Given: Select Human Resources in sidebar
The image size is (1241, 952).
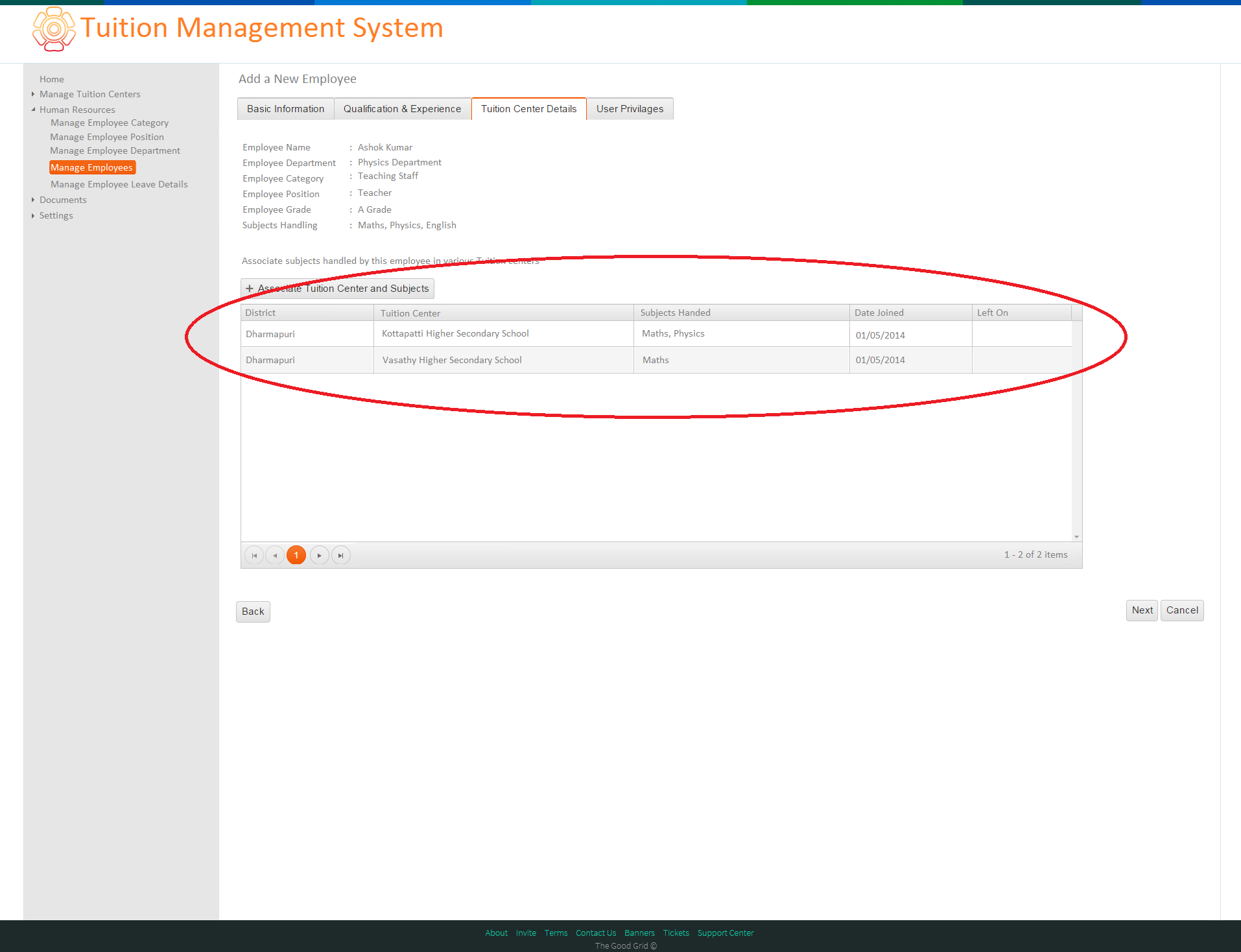Looking at the screenshot, I should coord(77,110).
